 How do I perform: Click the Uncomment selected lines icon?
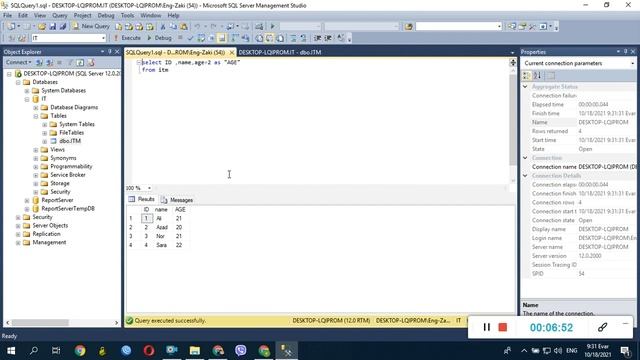pos(303,38)
